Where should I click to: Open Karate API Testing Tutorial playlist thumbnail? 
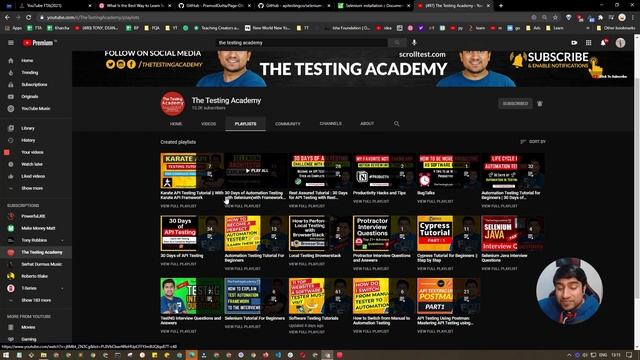192,171
